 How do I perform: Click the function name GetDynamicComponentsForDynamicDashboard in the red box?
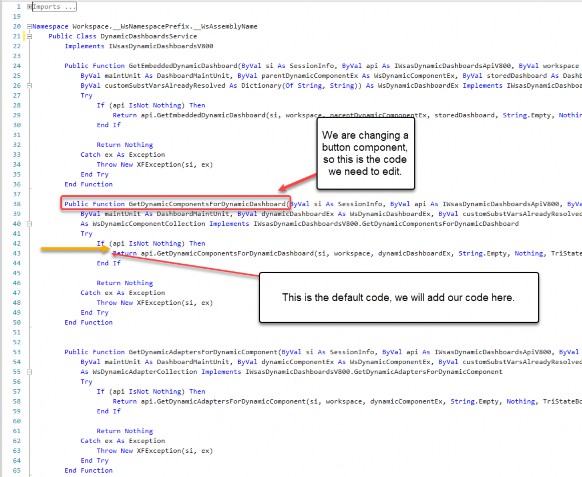pos(207,204)
